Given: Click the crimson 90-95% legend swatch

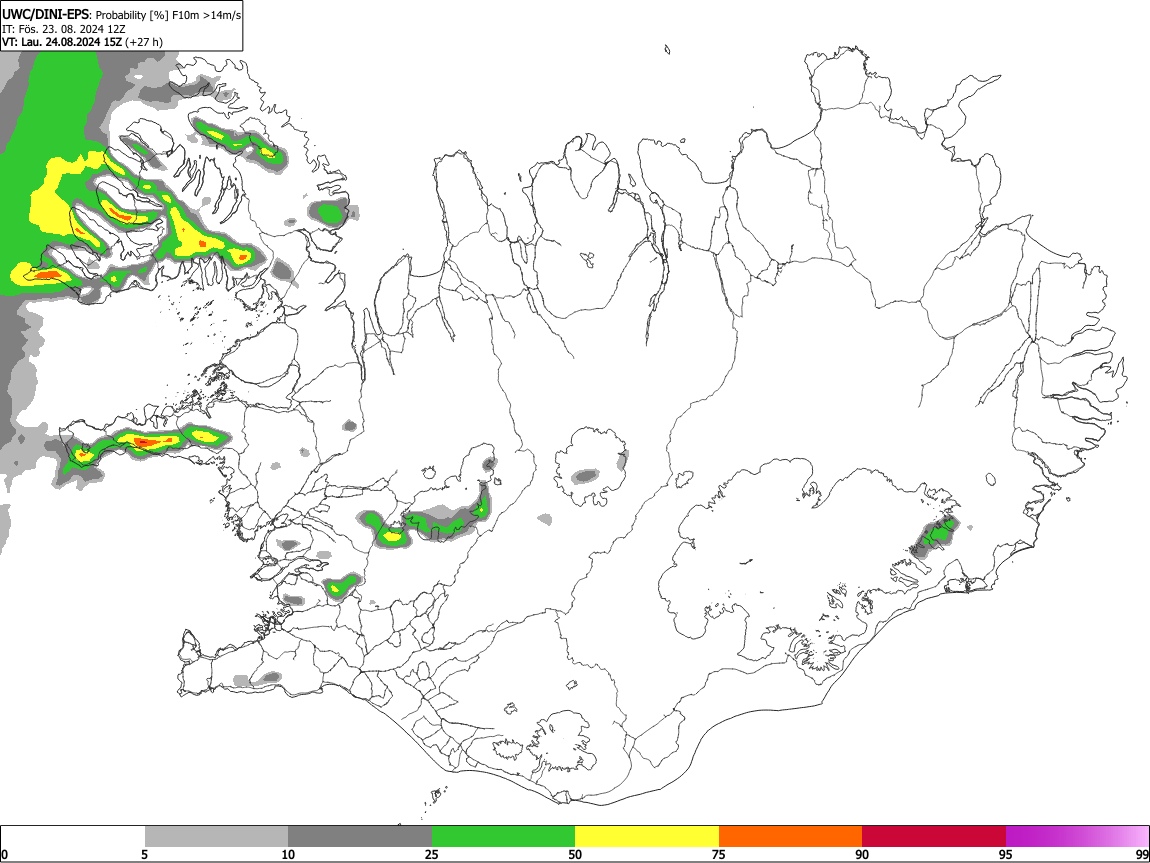Looking at the screenshot, I should point(934,837).
